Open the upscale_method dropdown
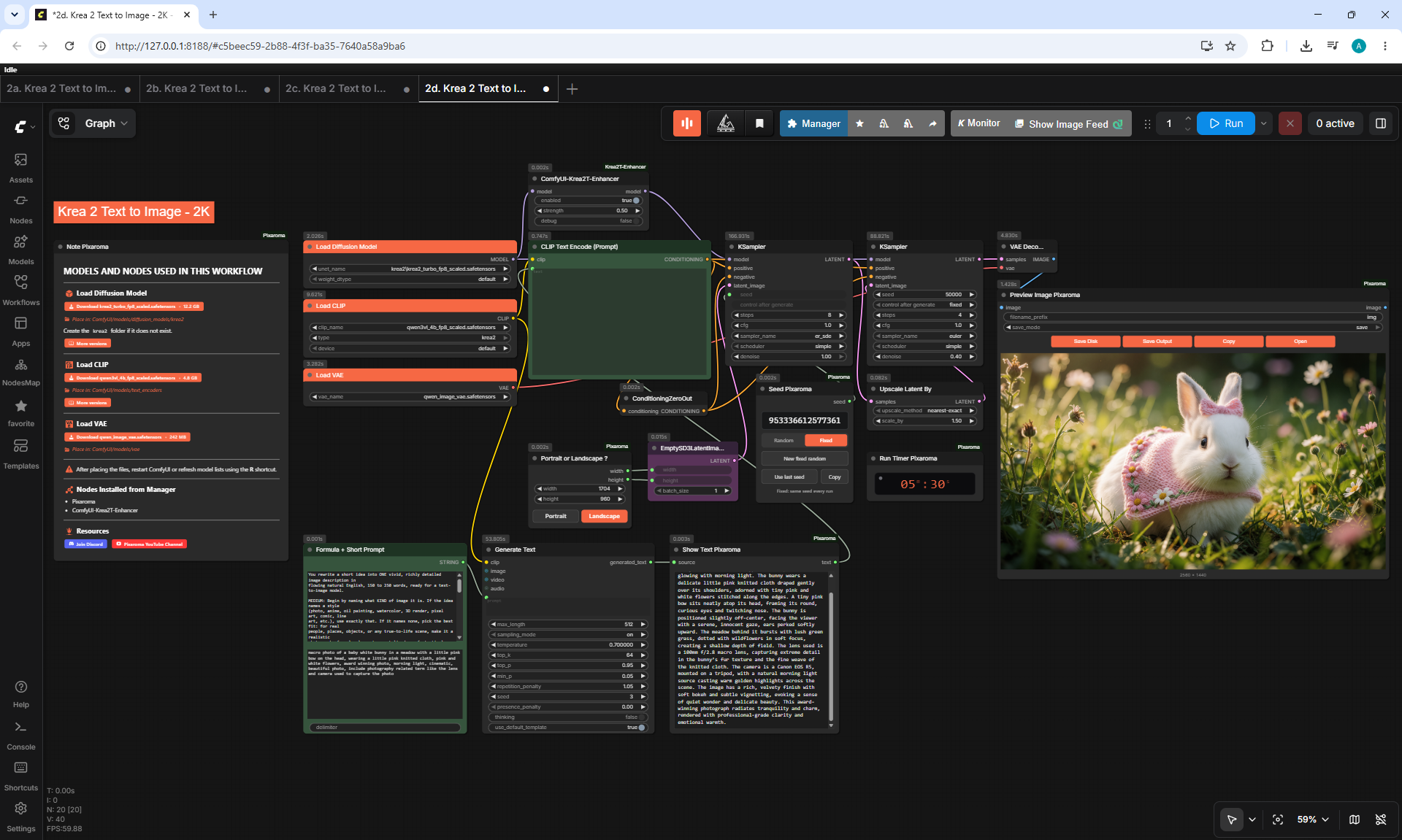The image size is (1402, 840). pos(925,411)
